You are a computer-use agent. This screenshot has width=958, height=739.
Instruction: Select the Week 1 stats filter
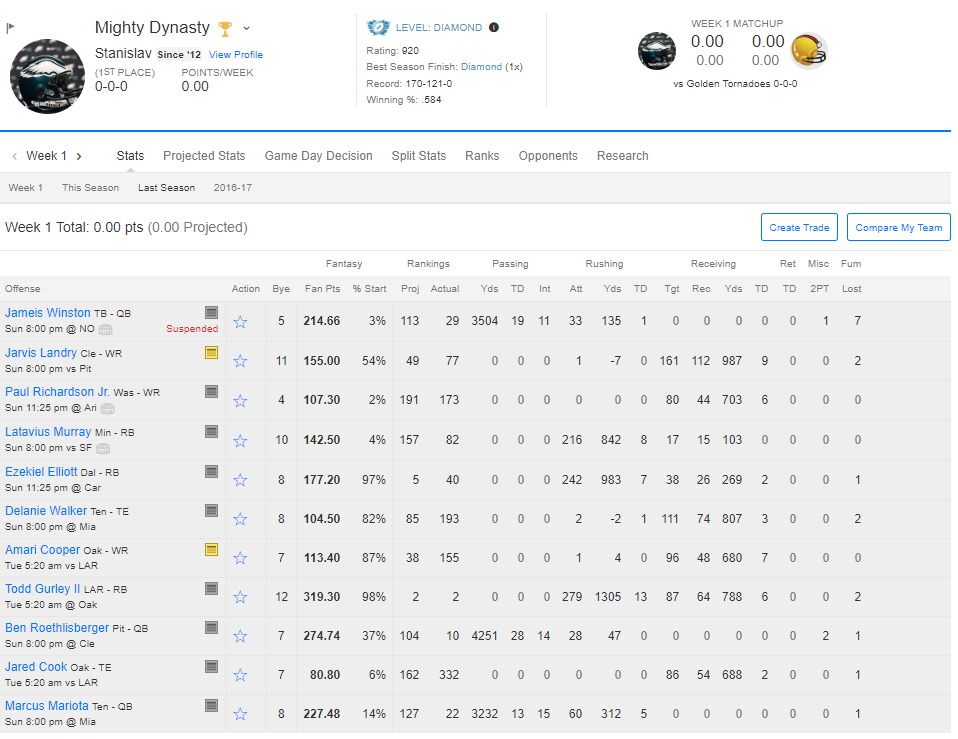(26, 187)
